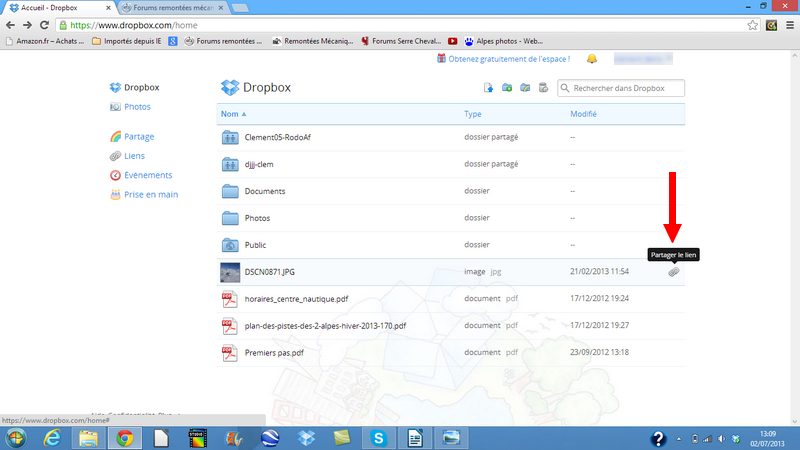Sort files by the Type column header

click(x=472, y=114)
